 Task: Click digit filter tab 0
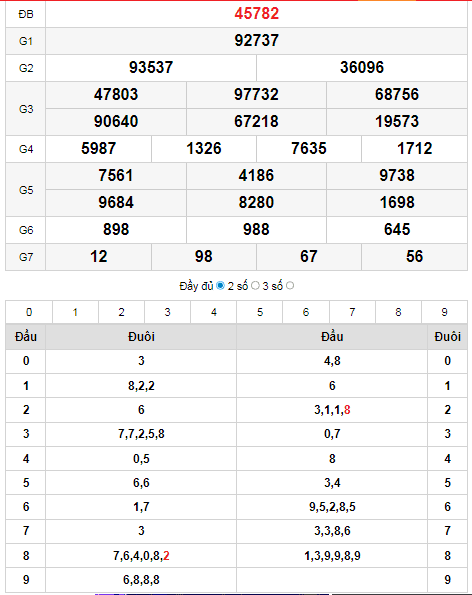[29, 312]
